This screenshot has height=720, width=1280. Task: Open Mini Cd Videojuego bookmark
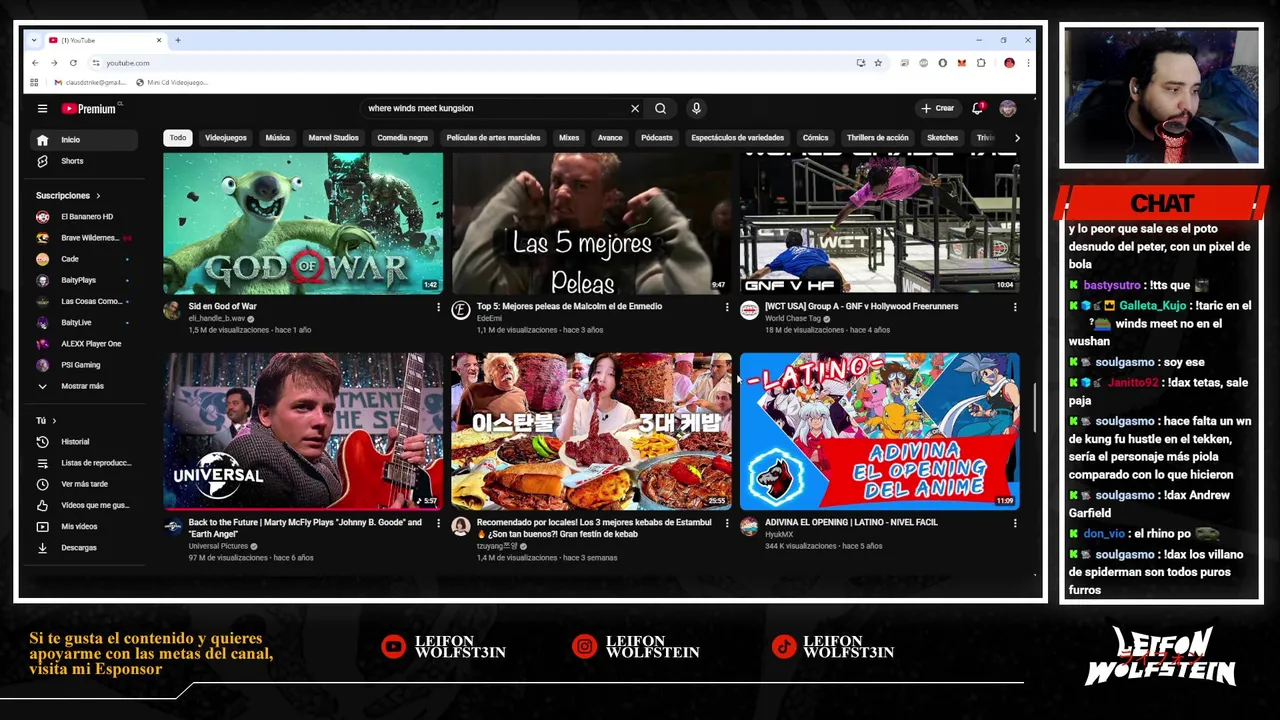point(172,82)
